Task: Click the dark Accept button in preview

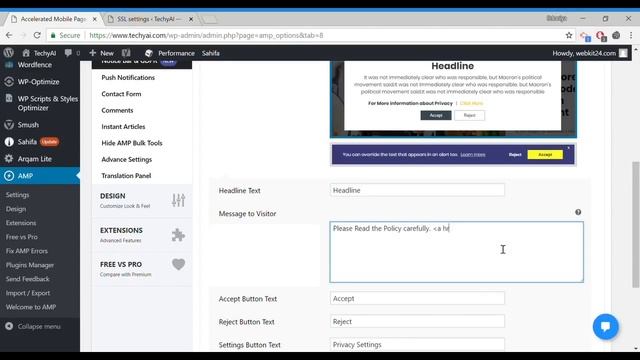Action: point(436,116)
